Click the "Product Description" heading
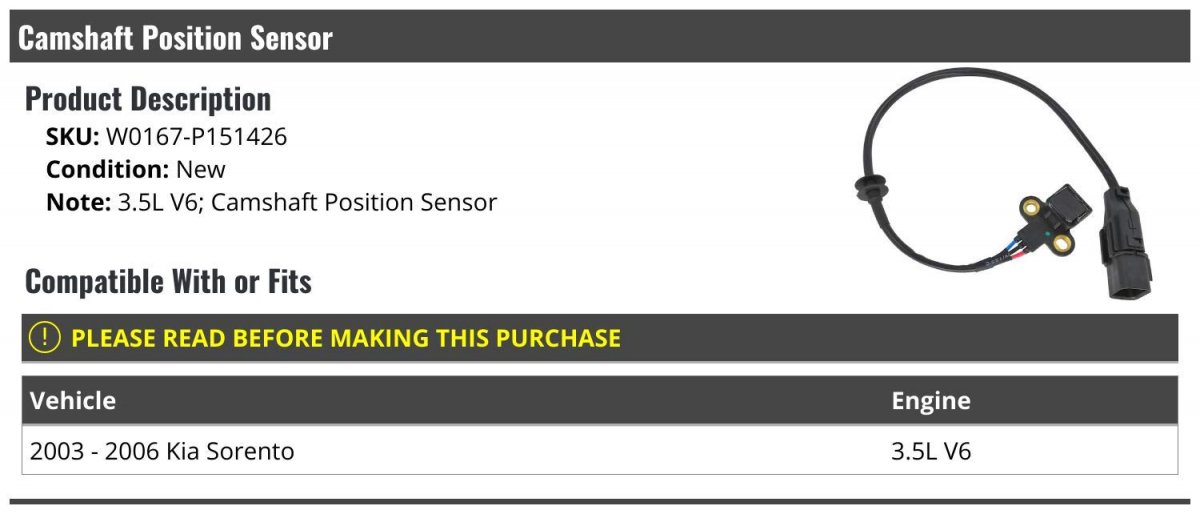 tap(148, 99)
